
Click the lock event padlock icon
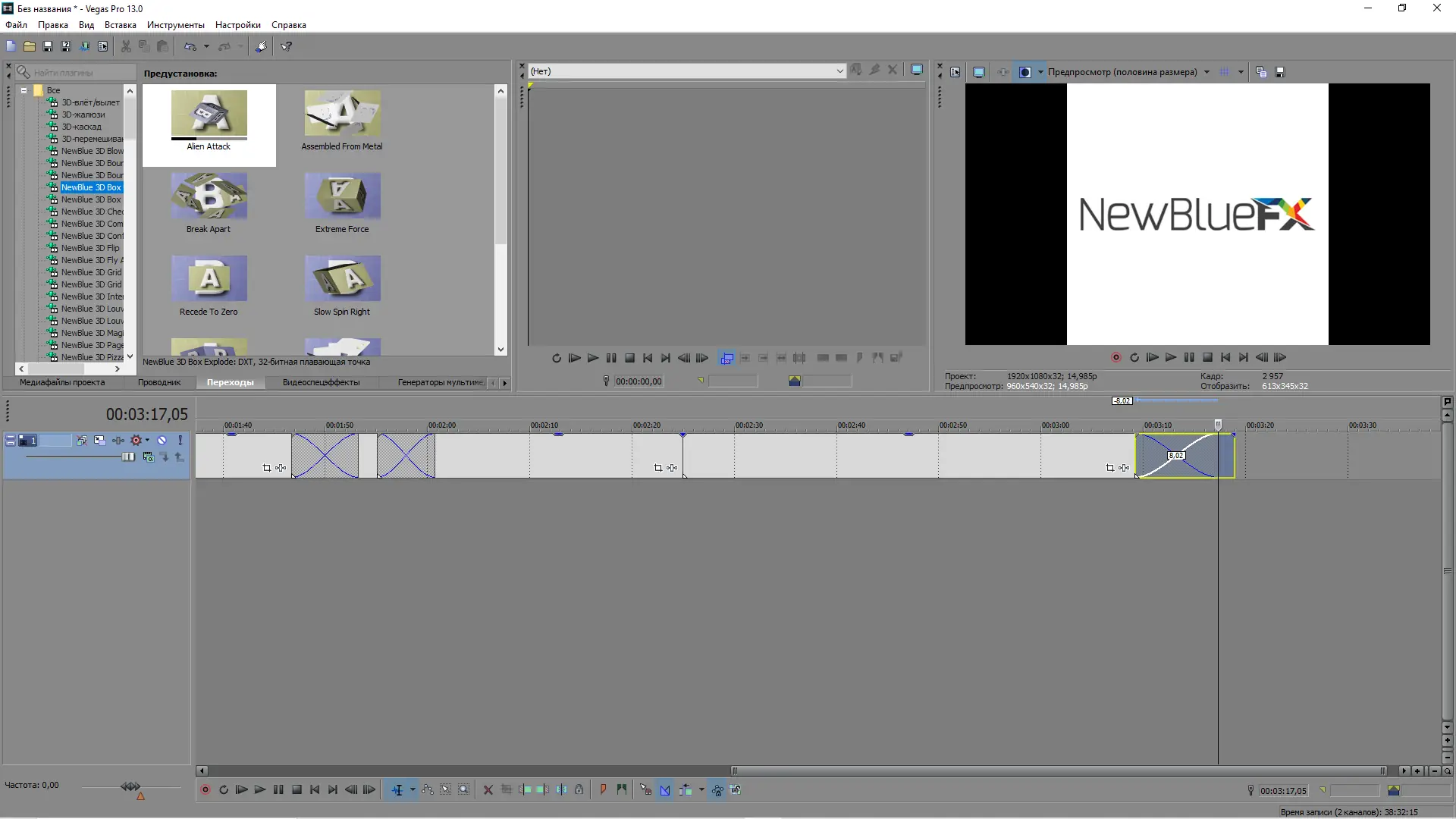click(579, 790)
